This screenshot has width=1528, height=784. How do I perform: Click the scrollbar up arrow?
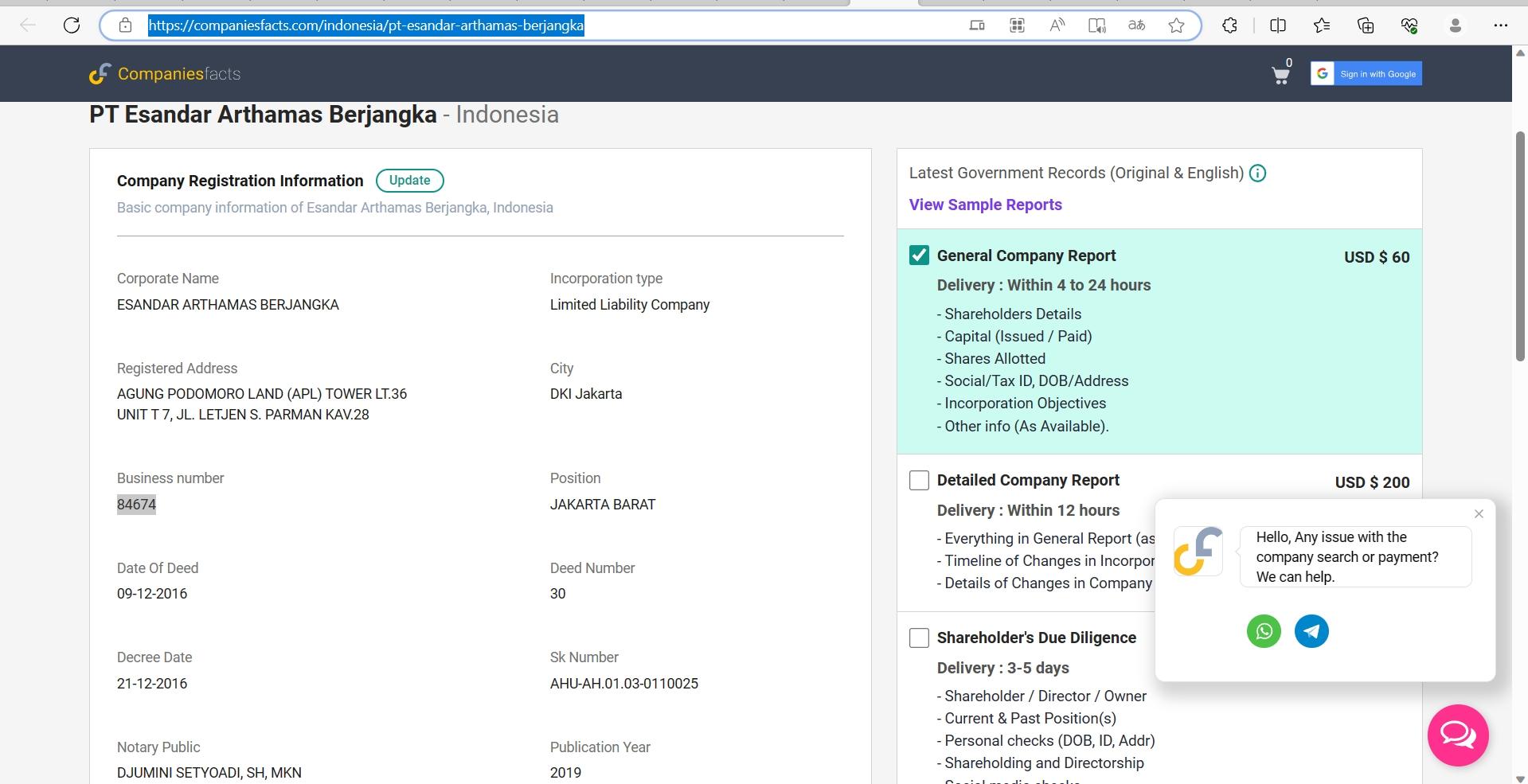(x=1520, y=53)
